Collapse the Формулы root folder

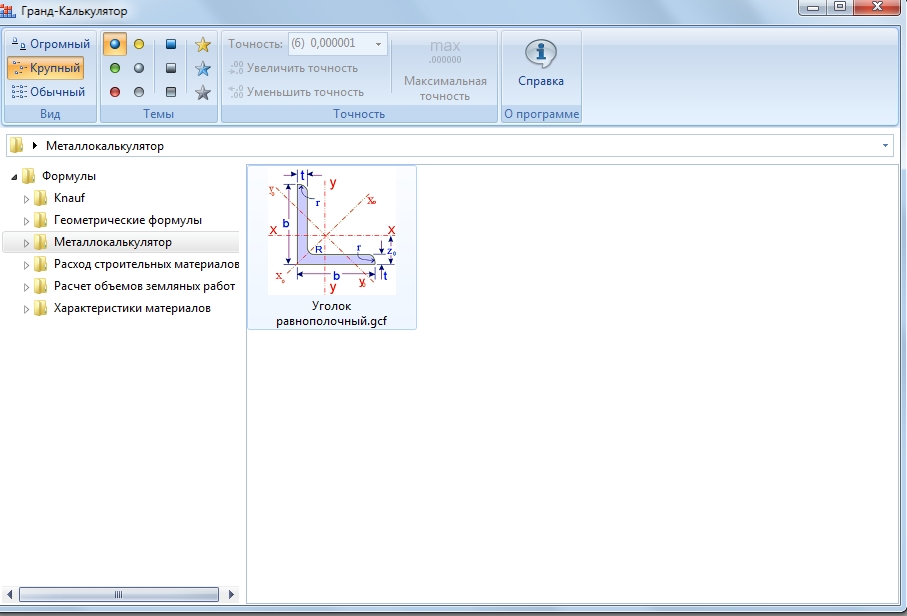[x=14, y=176]
